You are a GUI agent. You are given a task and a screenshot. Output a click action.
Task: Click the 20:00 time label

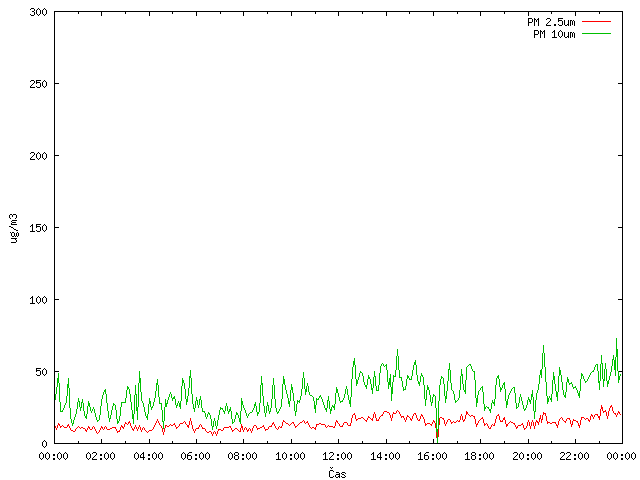(527, 456)
